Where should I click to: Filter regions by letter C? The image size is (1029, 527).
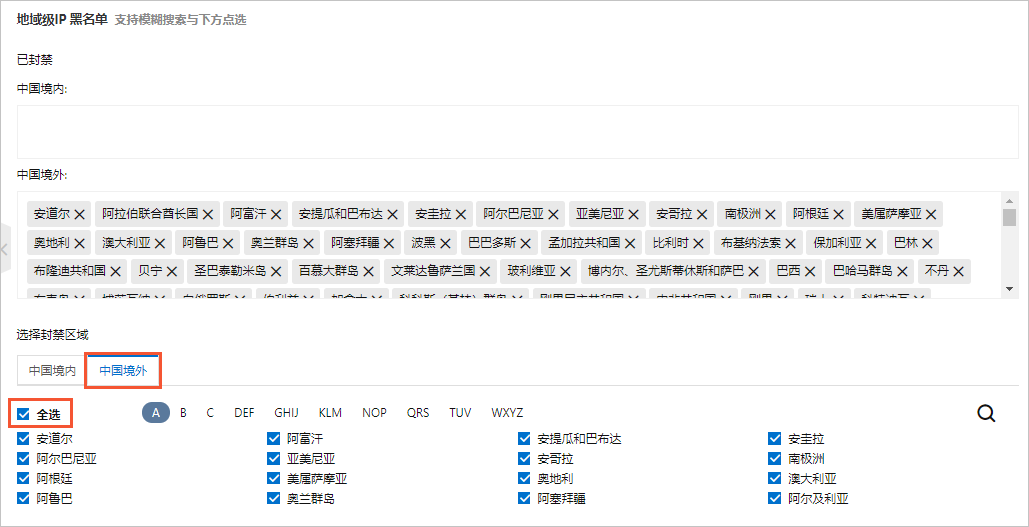(x=210, y=413)
